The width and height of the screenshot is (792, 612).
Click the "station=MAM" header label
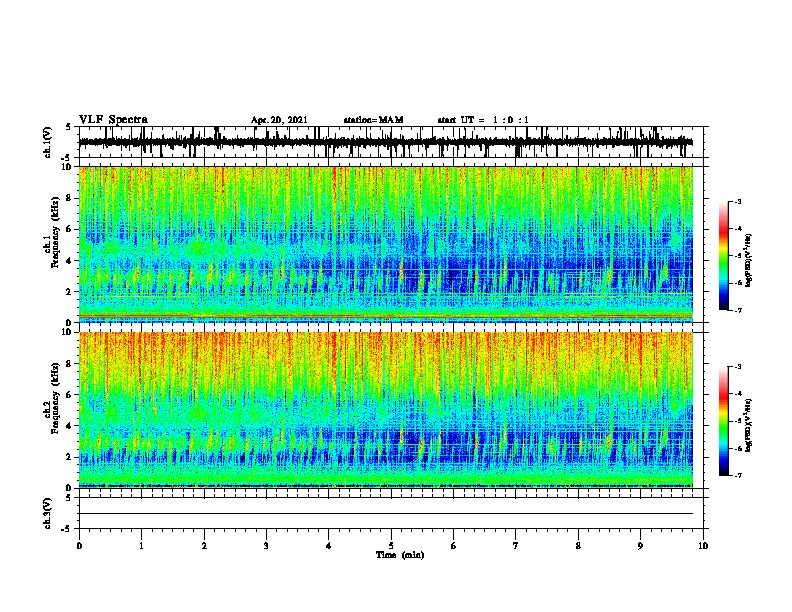pyautogui.click(x=373, y=120)
